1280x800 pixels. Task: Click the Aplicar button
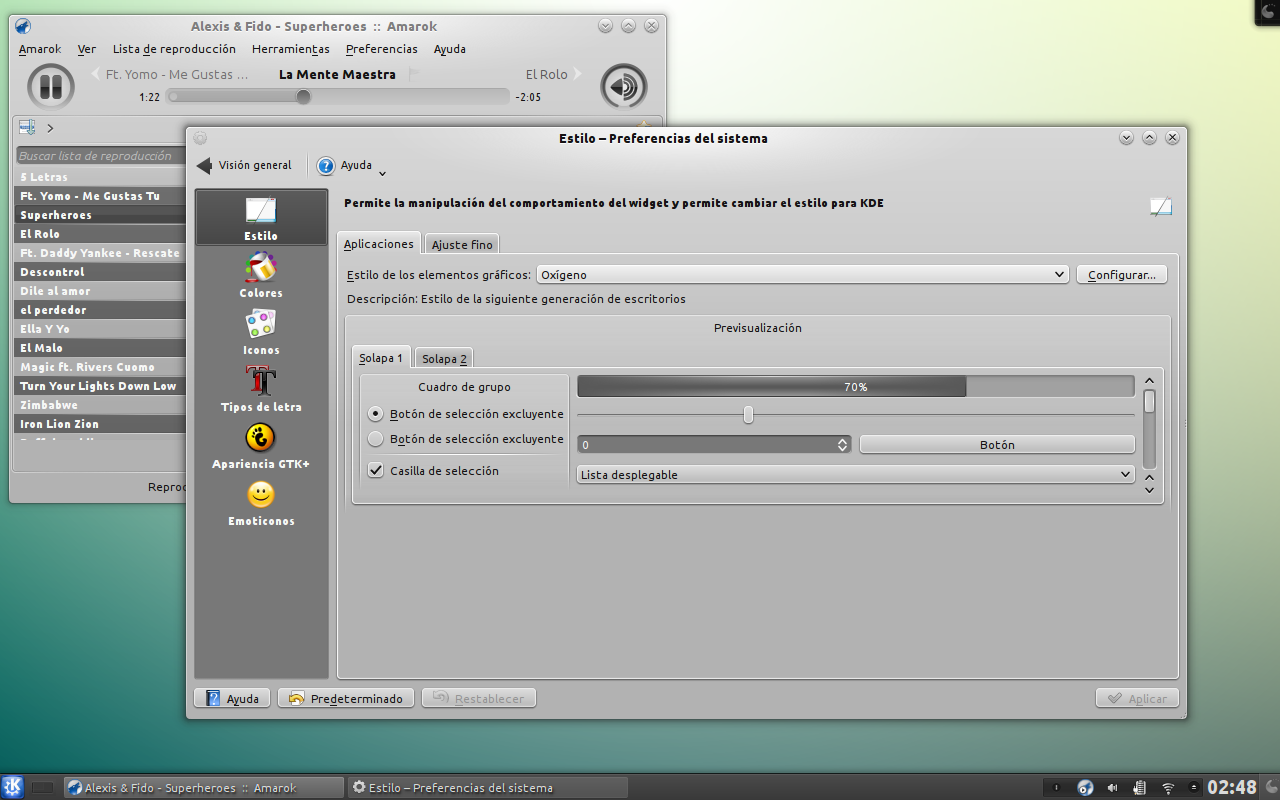pyautogui.click(x=1137, y=698)
